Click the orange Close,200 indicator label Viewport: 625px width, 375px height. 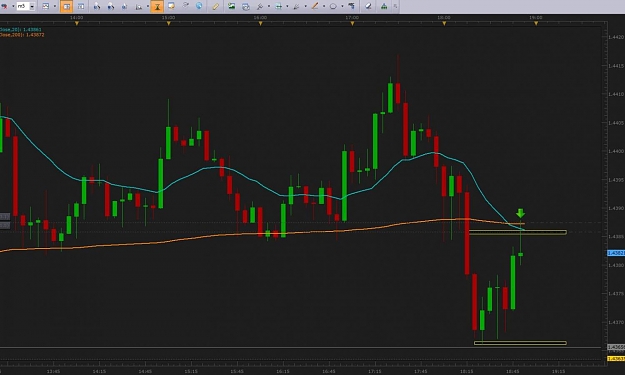pyautogui.click(x=22, y=35)
